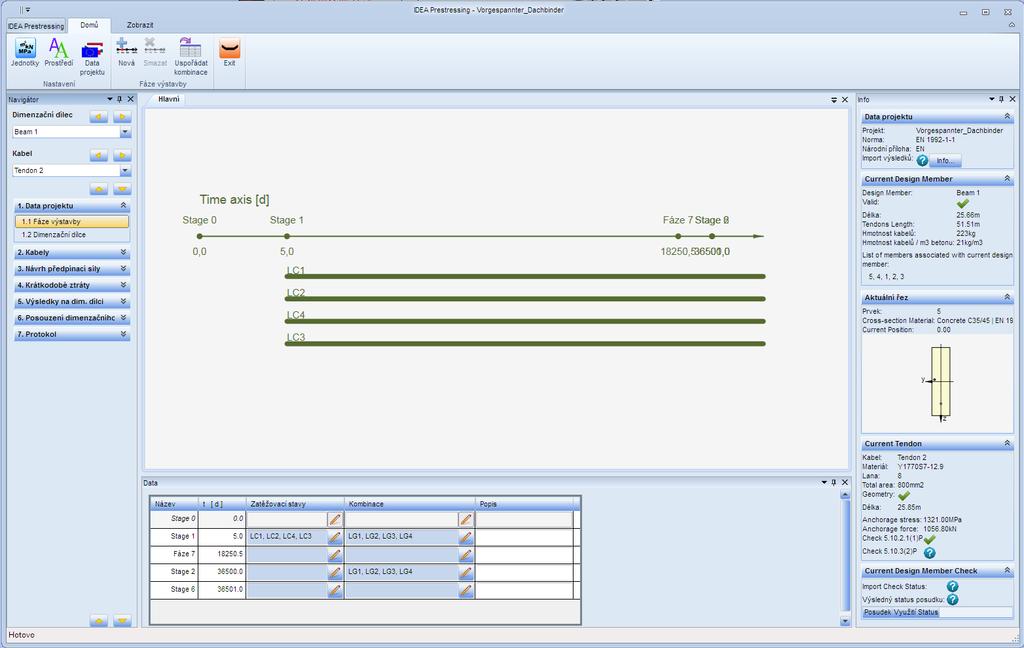
Task: Click time cell 18250.5 of Fáze 7
Action: tap(221, 554)
